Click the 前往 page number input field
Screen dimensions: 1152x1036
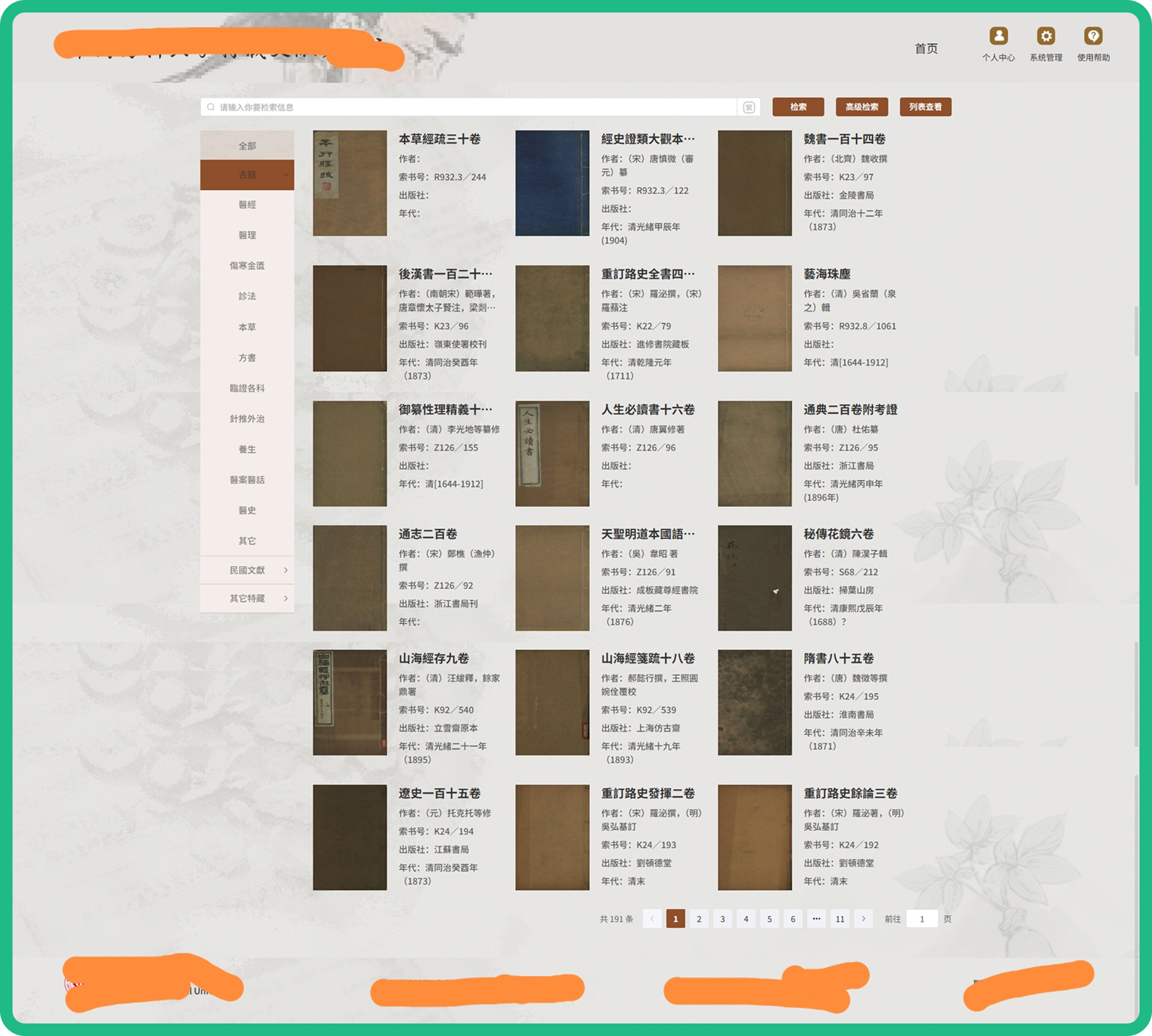point(922,919)
